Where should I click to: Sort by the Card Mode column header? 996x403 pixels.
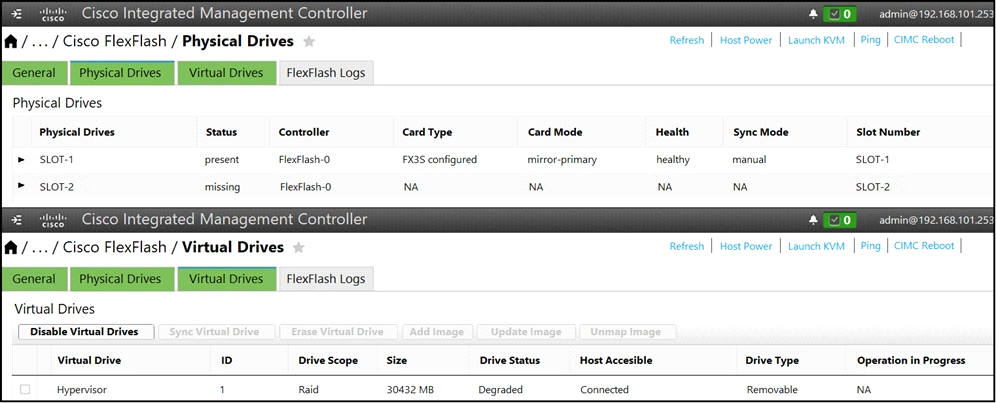(x=555, y=132)
